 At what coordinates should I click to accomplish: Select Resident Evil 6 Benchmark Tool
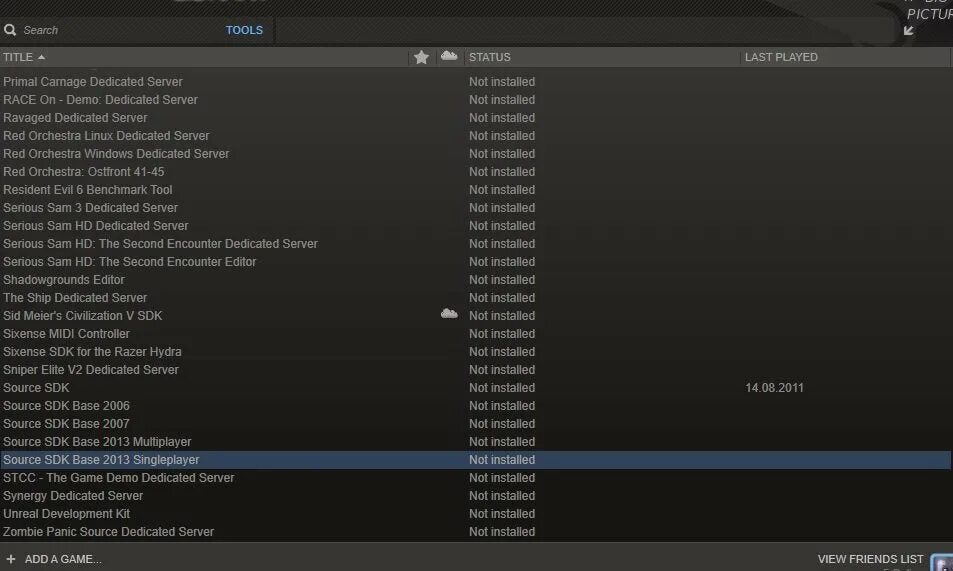click(x=88, y=190)
